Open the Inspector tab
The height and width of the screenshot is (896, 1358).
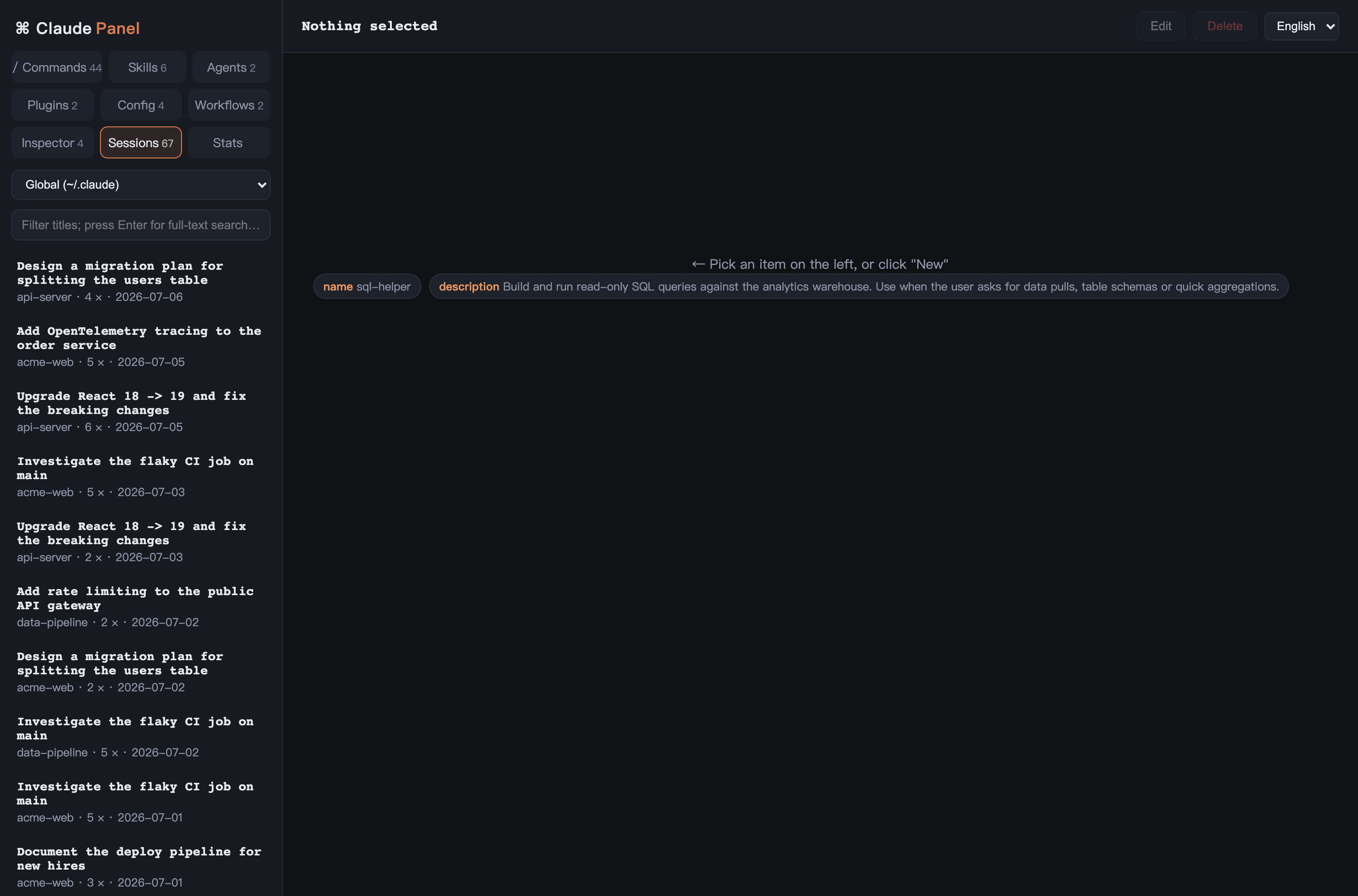(x=52, y=143)
